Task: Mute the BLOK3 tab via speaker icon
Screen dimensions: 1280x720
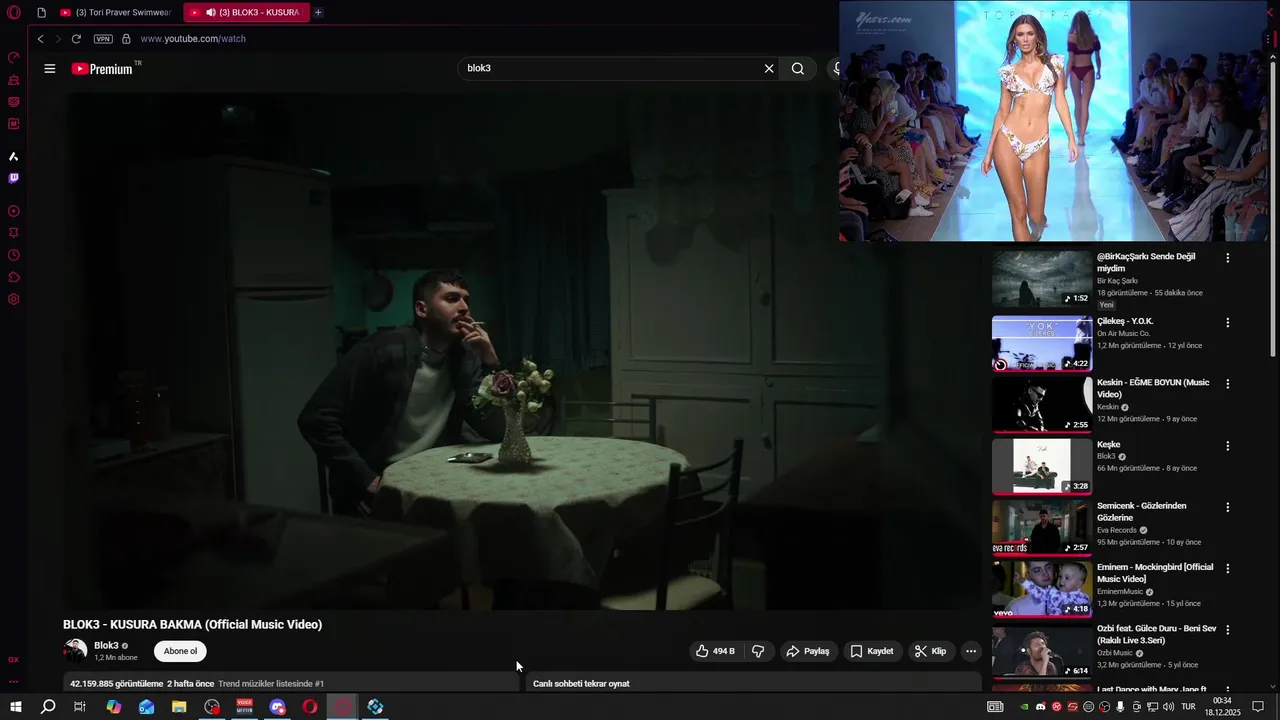Action: click(x=211, y=13)
